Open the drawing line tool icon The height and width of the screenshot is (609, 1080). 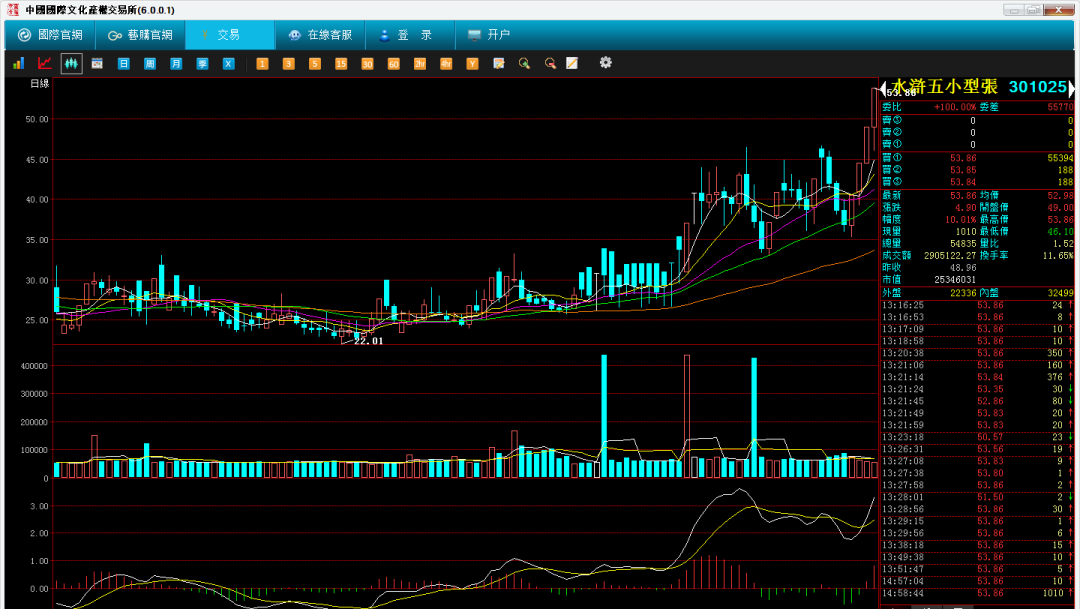point(572,63)
